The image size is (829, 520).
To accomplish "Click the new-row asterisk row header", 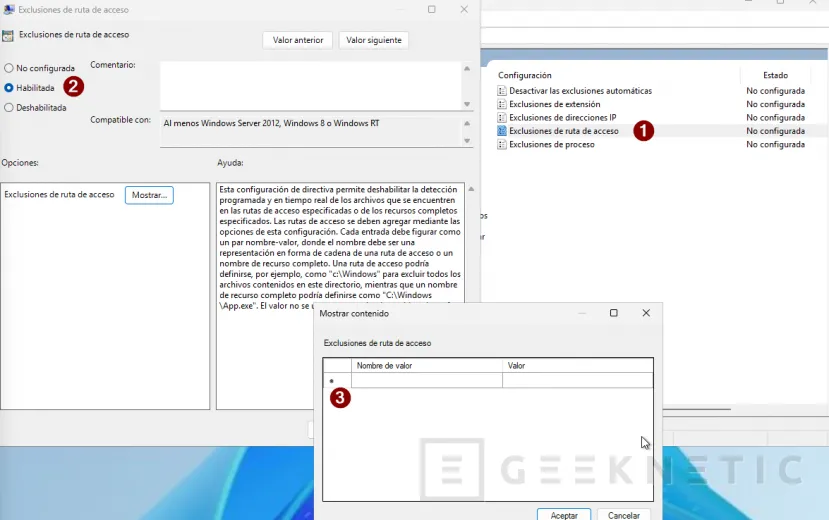I will [x=337, y=380].
